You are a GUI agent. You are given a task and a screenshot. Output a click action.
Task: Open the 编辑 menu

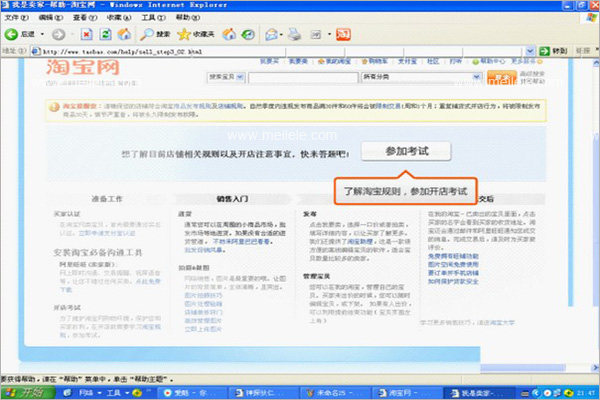[x=51, y=18]
